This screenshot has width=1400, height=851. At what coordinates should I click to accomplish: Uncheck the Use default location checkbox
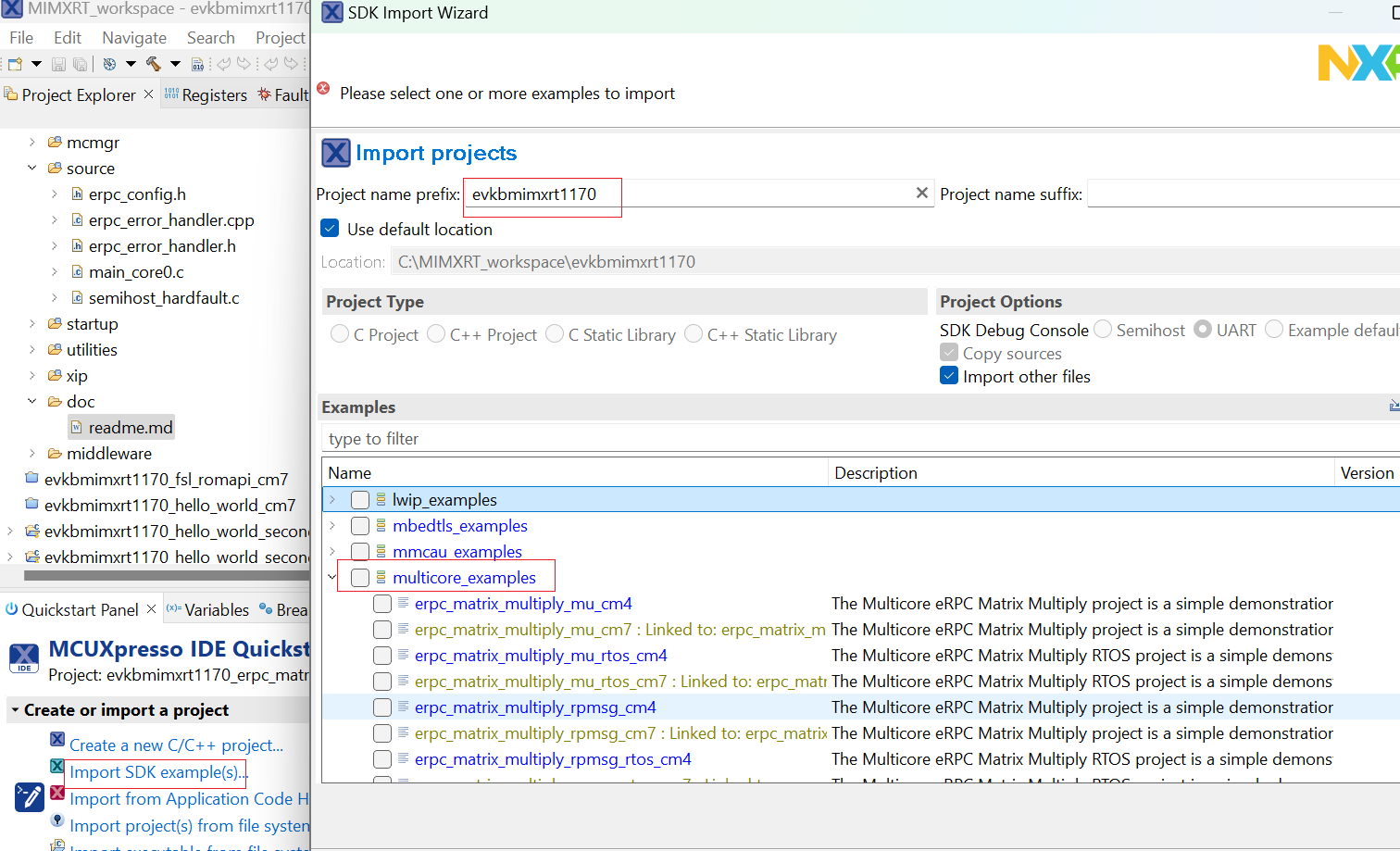tap(330, 229)
